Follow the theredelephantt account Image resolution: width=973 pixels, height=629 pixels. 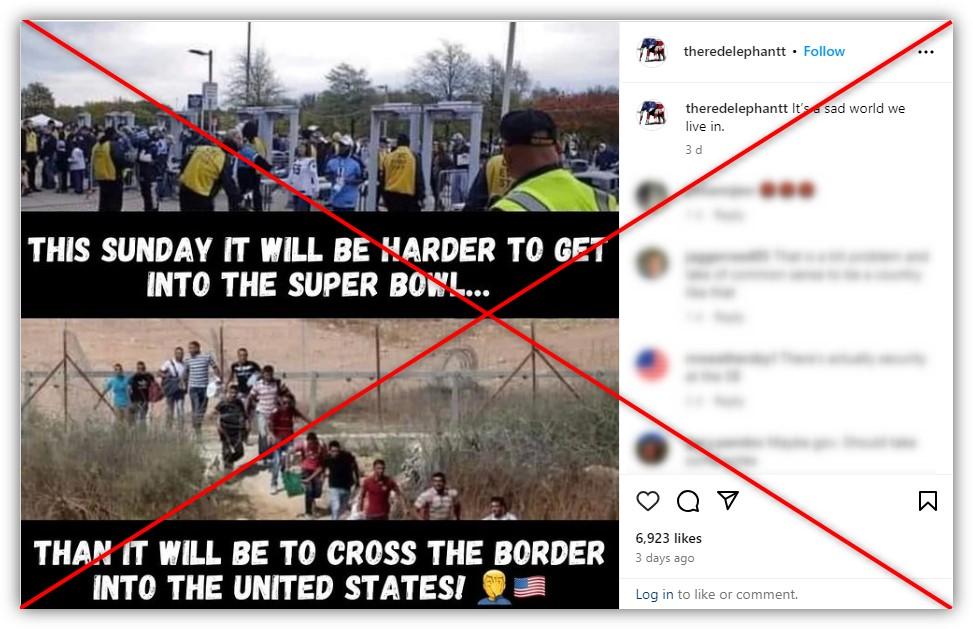824,51
